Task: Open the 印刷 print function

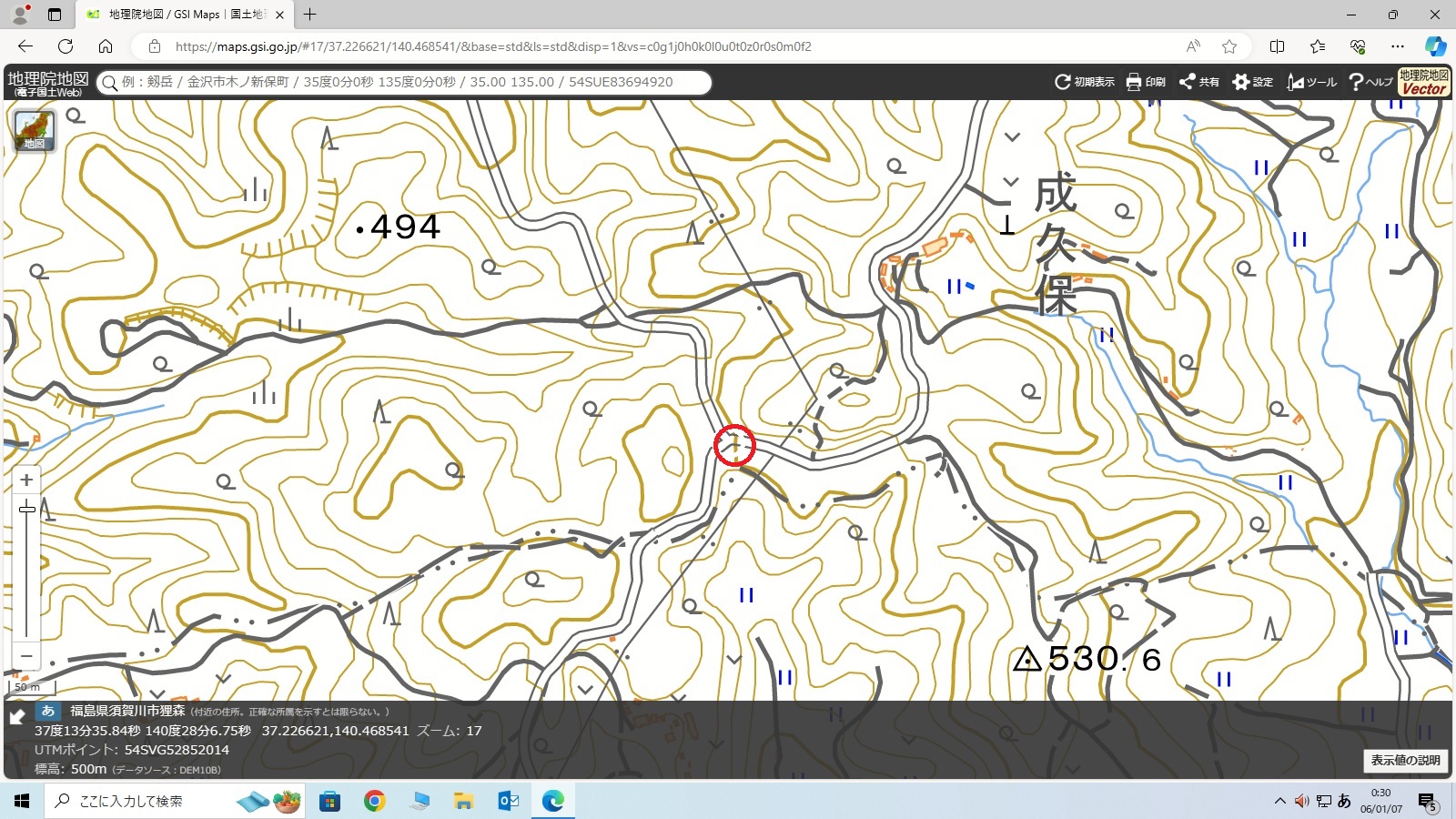Action: (x=1146, y=82)
